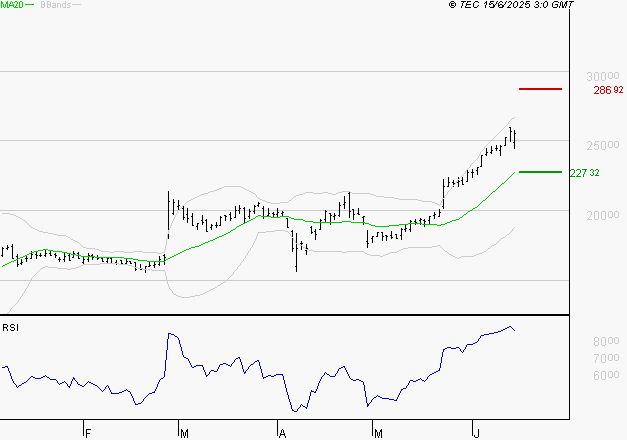Click the green support level line
This screenshot has width=627, height=440.
(x=540, y=172)
